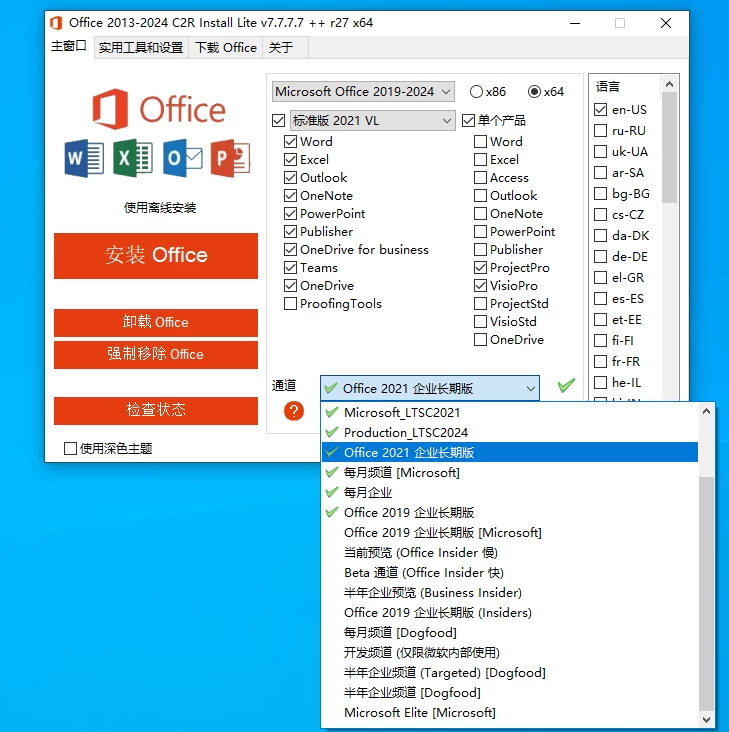Image resolution: width=729 pixels, height=732 pixels.
Task: Check the es-ES language checkbox
Action: tap(600, 299)
